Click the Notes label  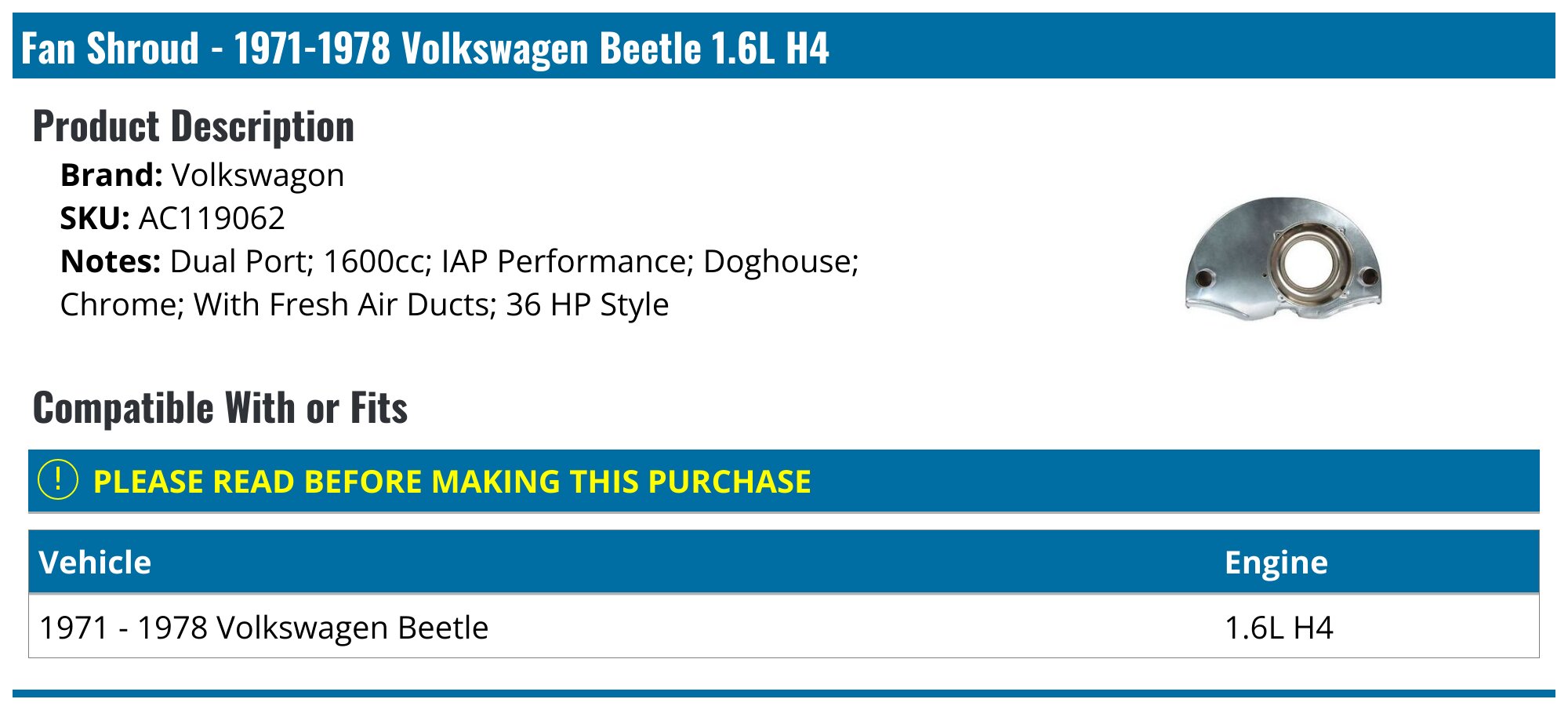click(x=111, y=261)
